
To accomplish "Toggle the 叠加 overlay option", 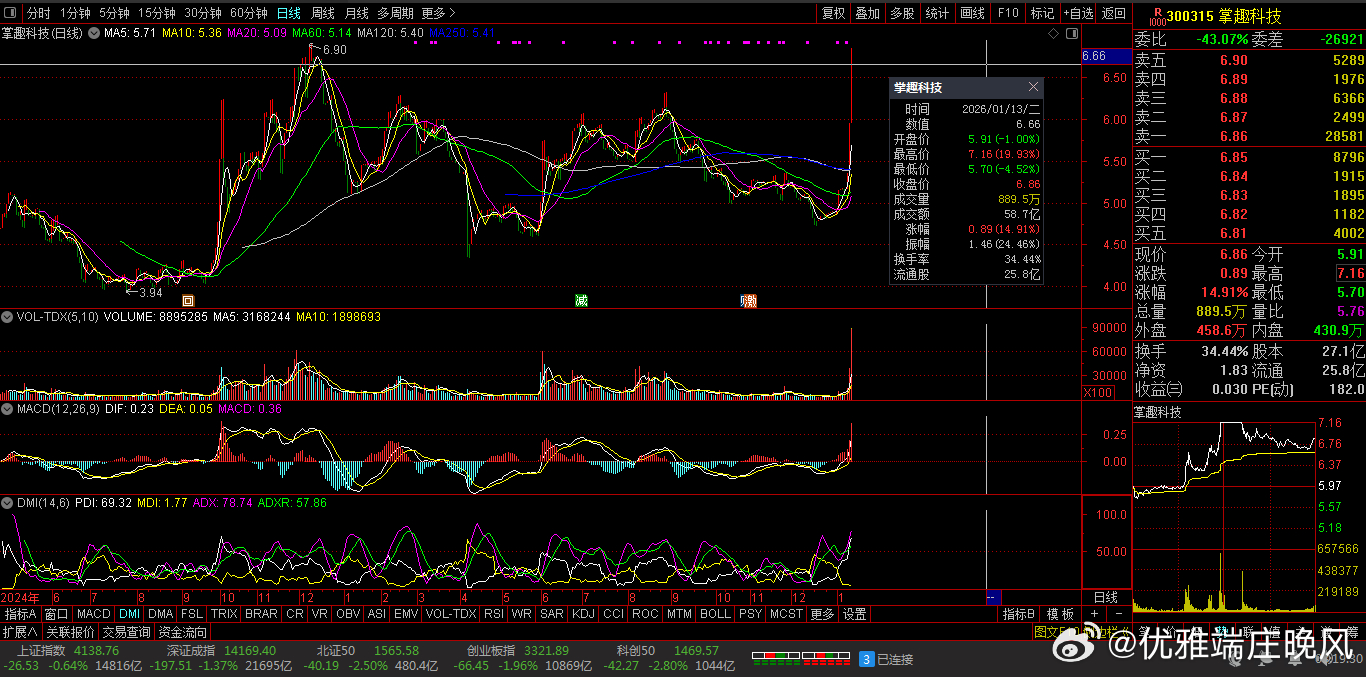I will pyautogui.click(x=867, y=13).
